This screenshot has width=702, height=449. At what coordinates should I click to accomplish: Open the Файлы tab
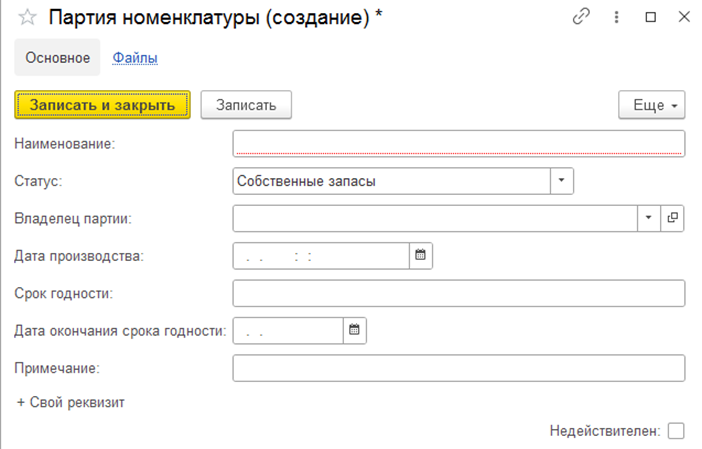tap(135, 58)
